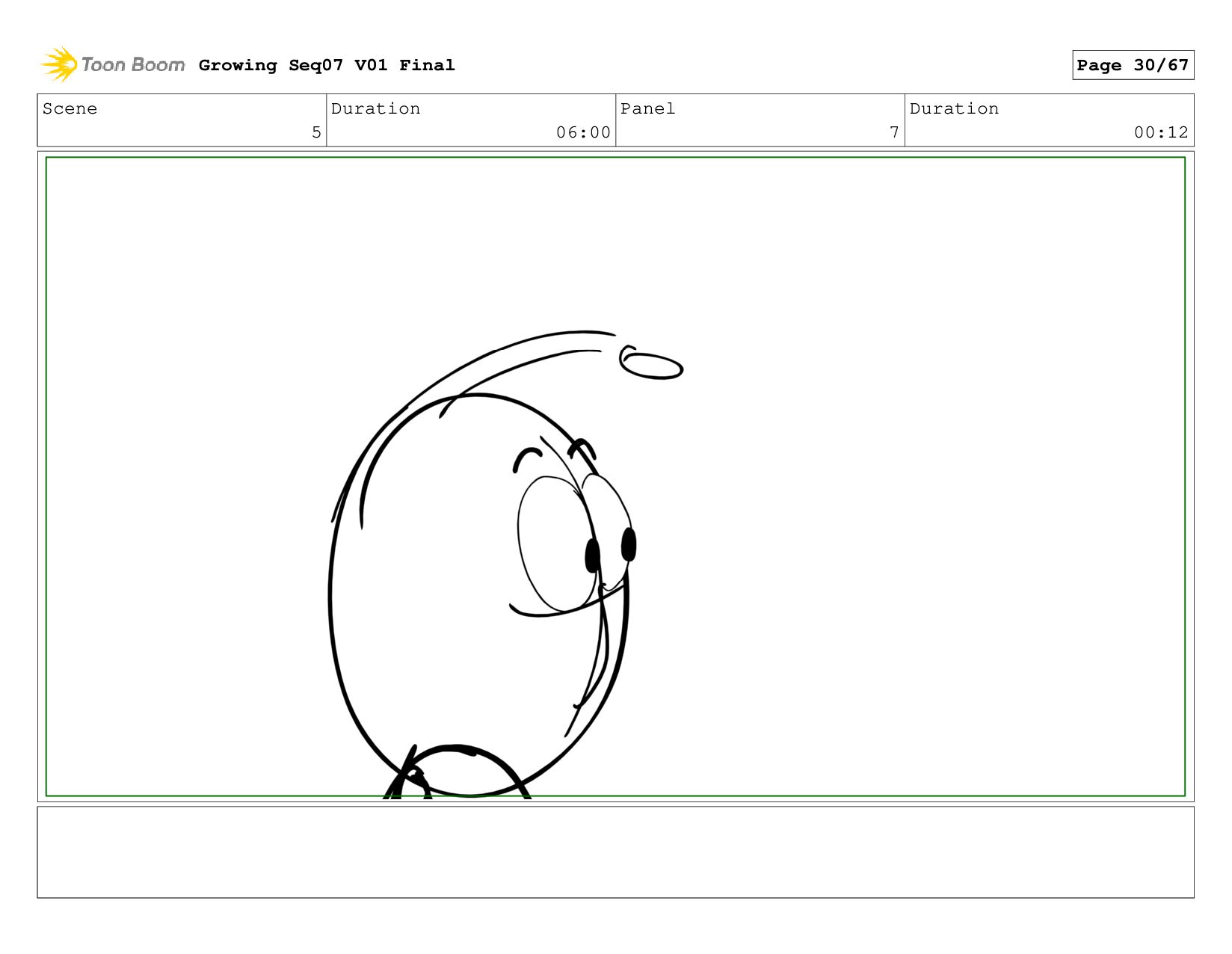This screenshot has height=954, width=1232.
Task: Click the Duration label beside Panel
Action: point(954,108)
